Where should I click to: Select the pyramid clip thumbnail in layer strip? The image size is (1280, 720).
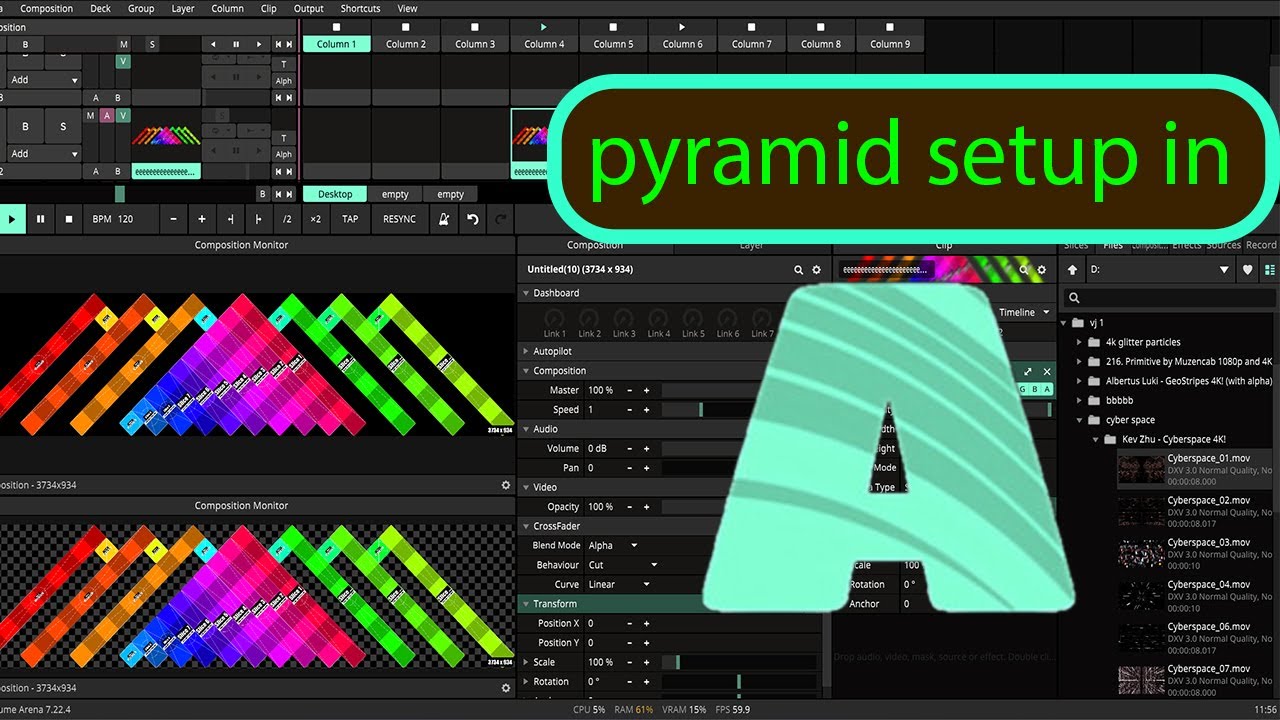(x=166, y=135)
